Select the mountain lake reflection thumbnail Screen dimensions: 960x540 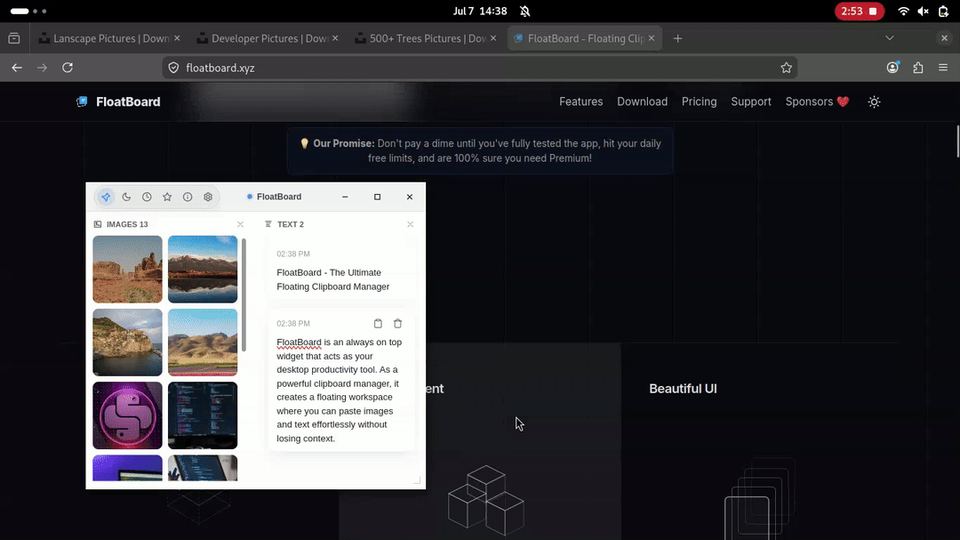click(x=203, y=269)
